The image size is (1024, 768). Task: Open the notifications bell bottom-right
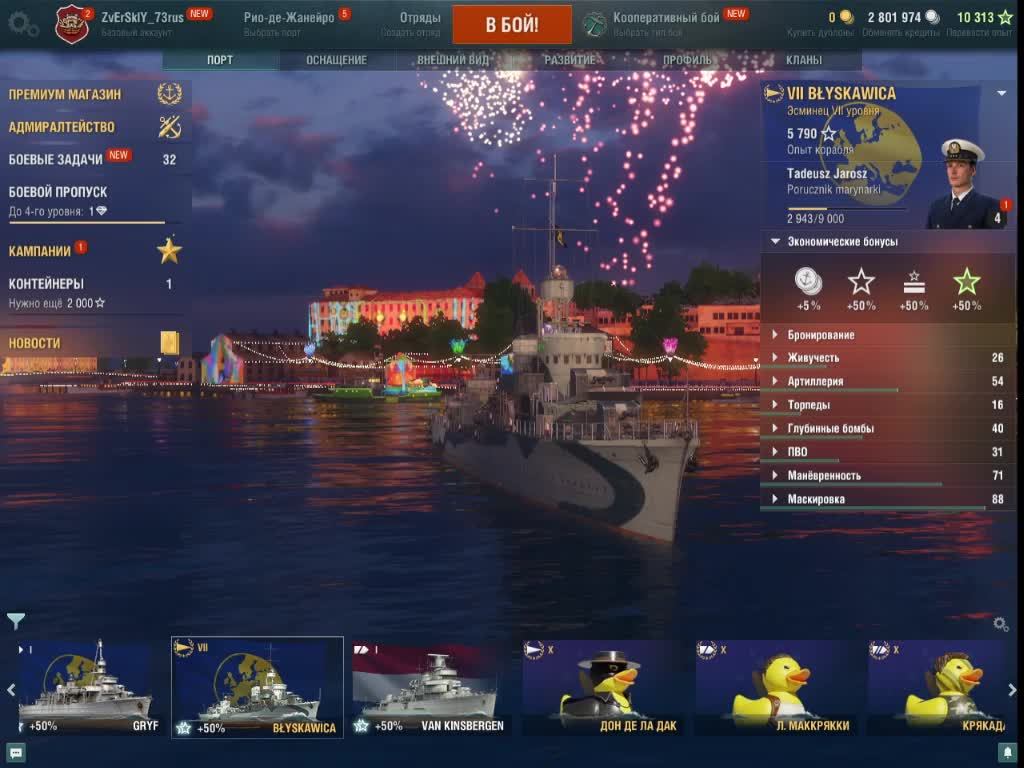(x=1008, y=753)
